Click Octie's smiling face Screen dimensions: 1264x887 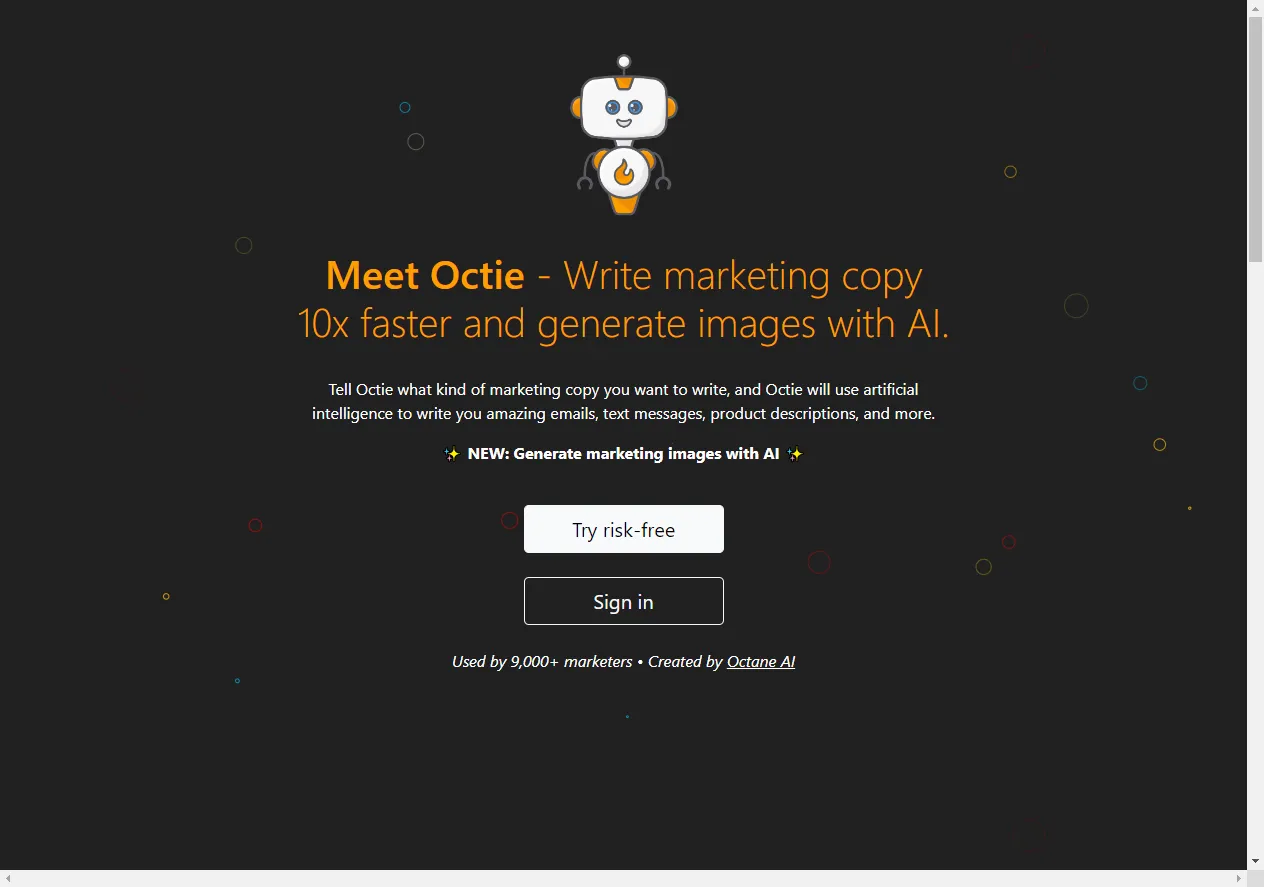623,110
